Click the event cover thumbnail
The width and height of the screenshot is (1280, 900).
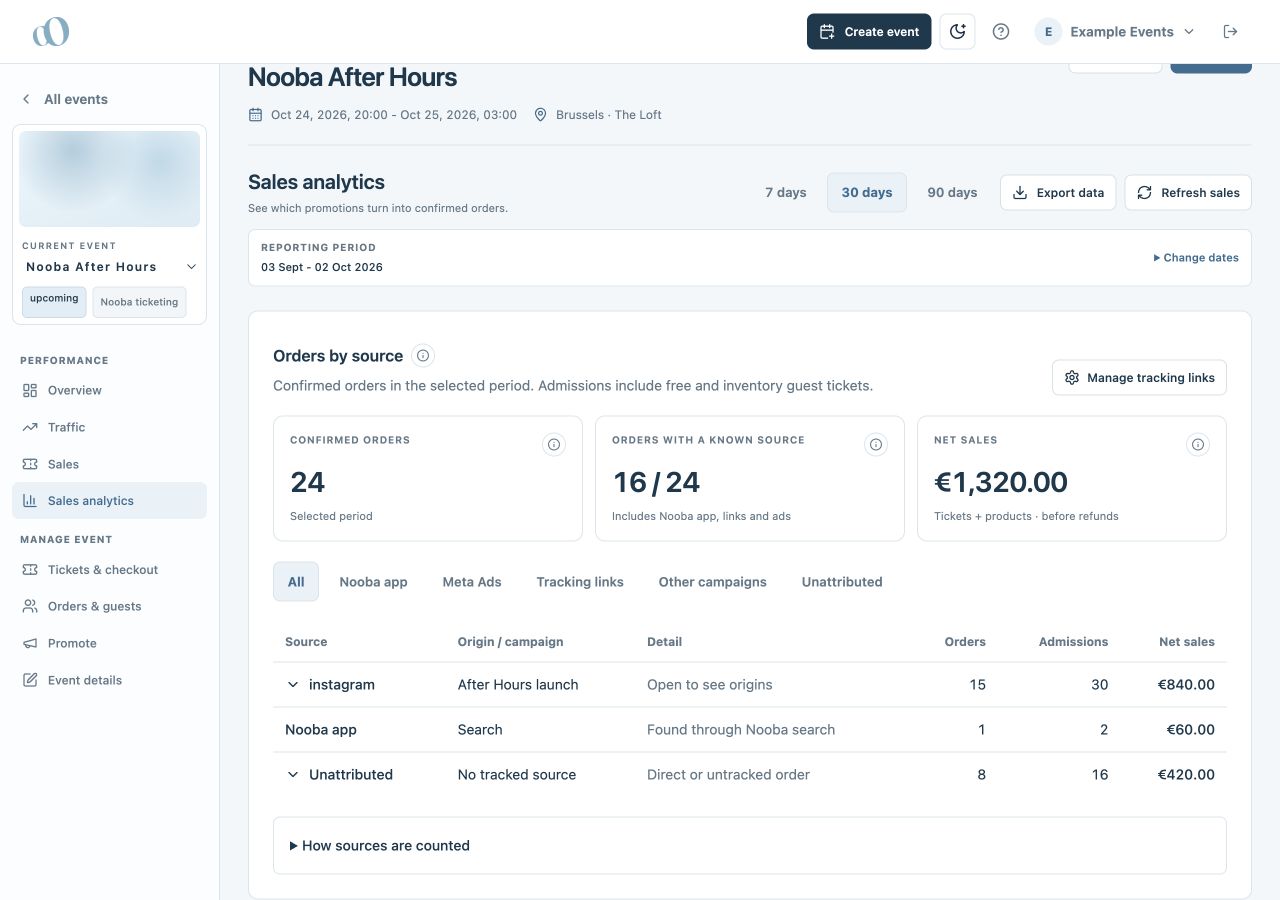pyautogui.click(x=110, y=179)
